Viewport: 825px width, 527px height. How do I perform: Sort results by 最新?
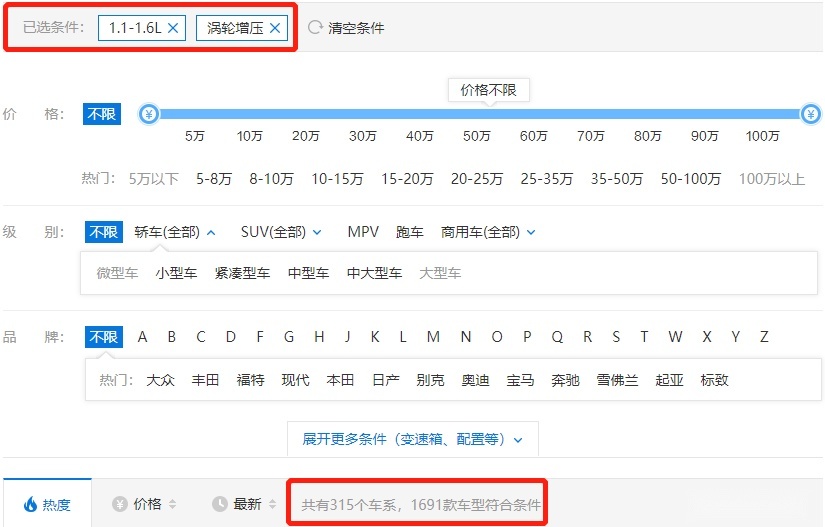pyautogui.click(x=244, y=504)
